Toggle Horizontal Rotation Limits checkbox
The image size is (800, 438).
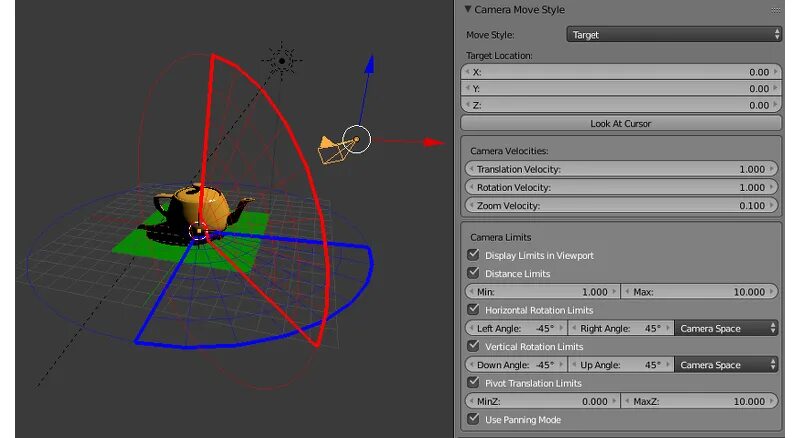tap(473, 309)
